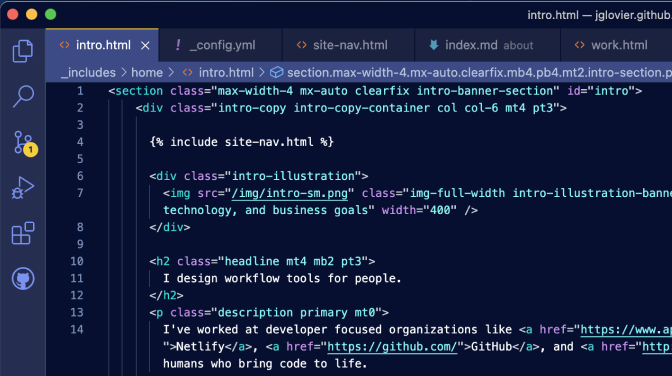672x376 pixels.
Task: Click line number 7 in the gutter
Action: (80, 193)
